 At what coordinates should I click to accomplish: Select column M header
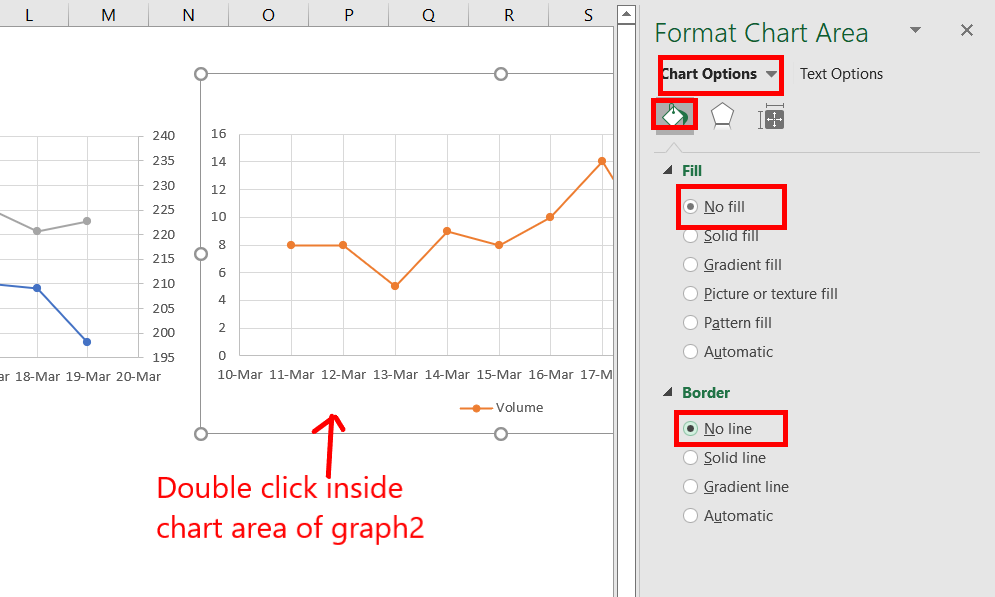[109, 14]
